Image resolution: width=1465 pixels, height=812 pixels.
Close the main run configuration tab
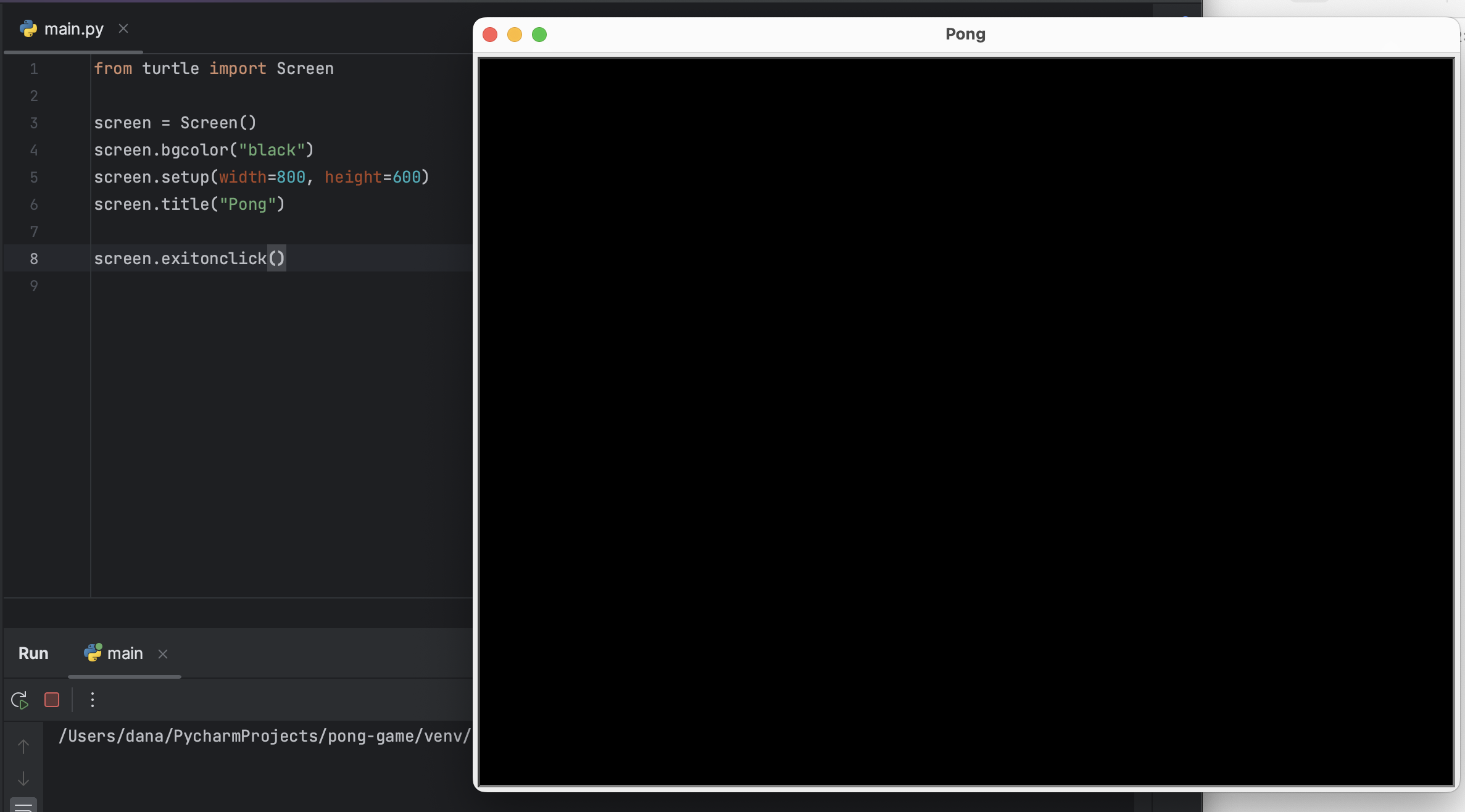[x=163, y=654]
